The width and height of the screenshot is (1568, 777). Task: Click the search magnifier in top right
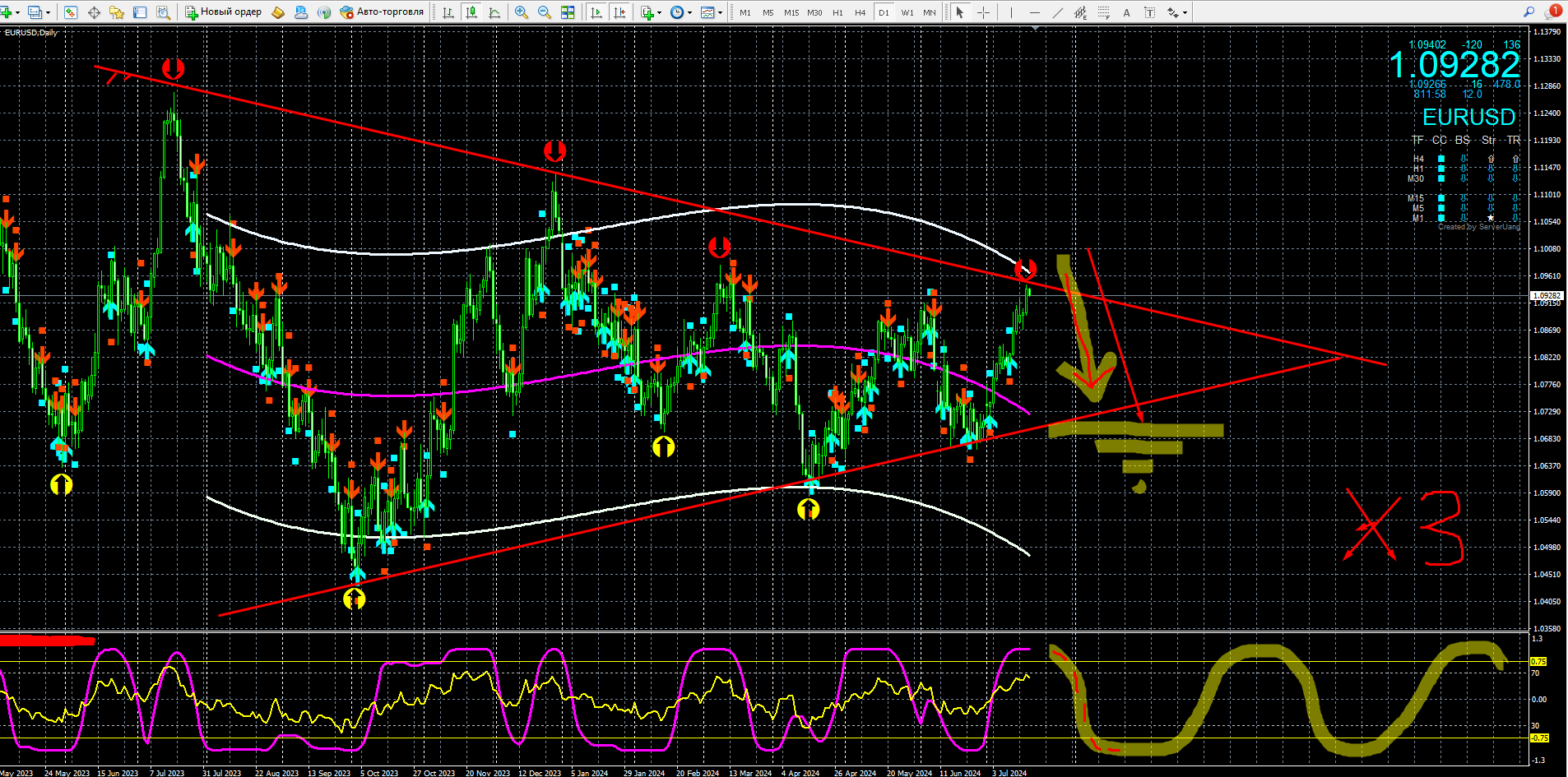click(1529, 12)
